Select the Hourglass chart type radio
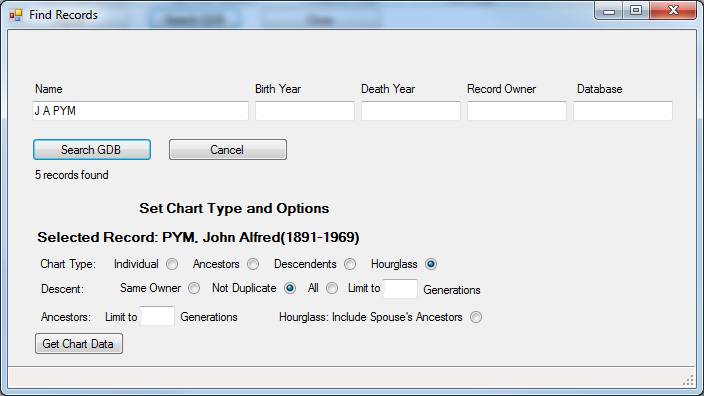 431,264
